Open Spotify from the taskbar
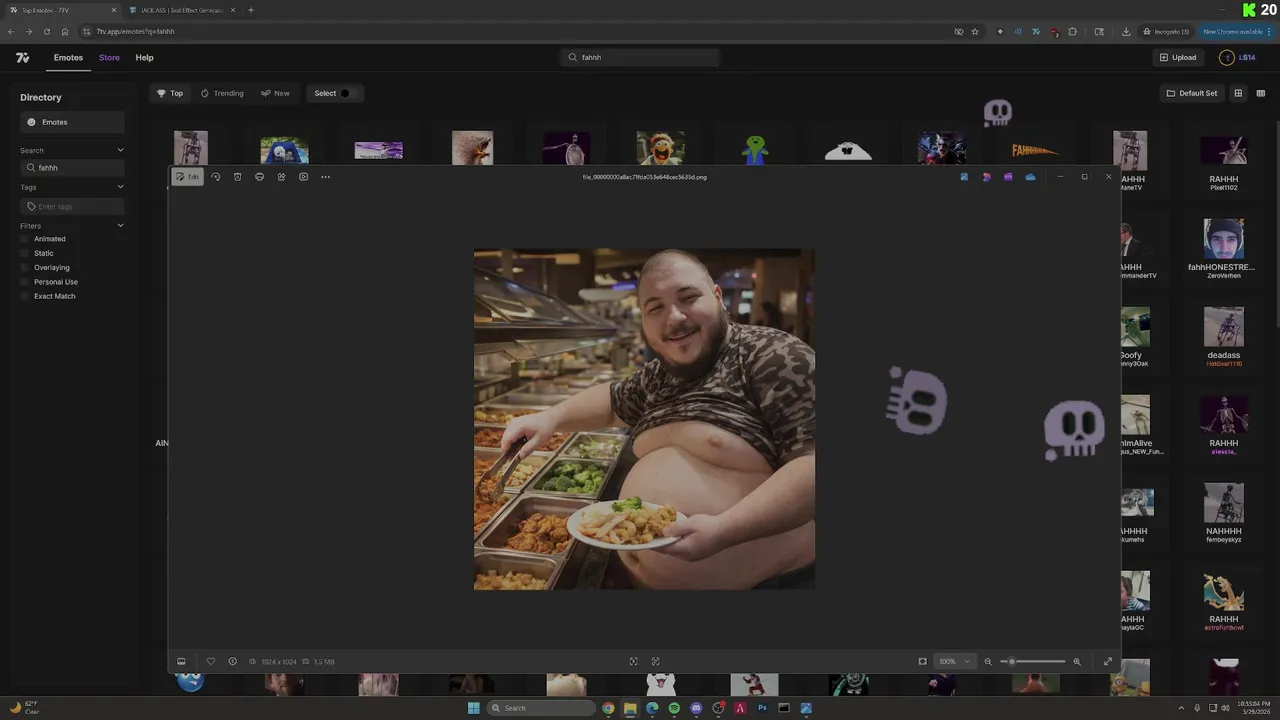 674,708
